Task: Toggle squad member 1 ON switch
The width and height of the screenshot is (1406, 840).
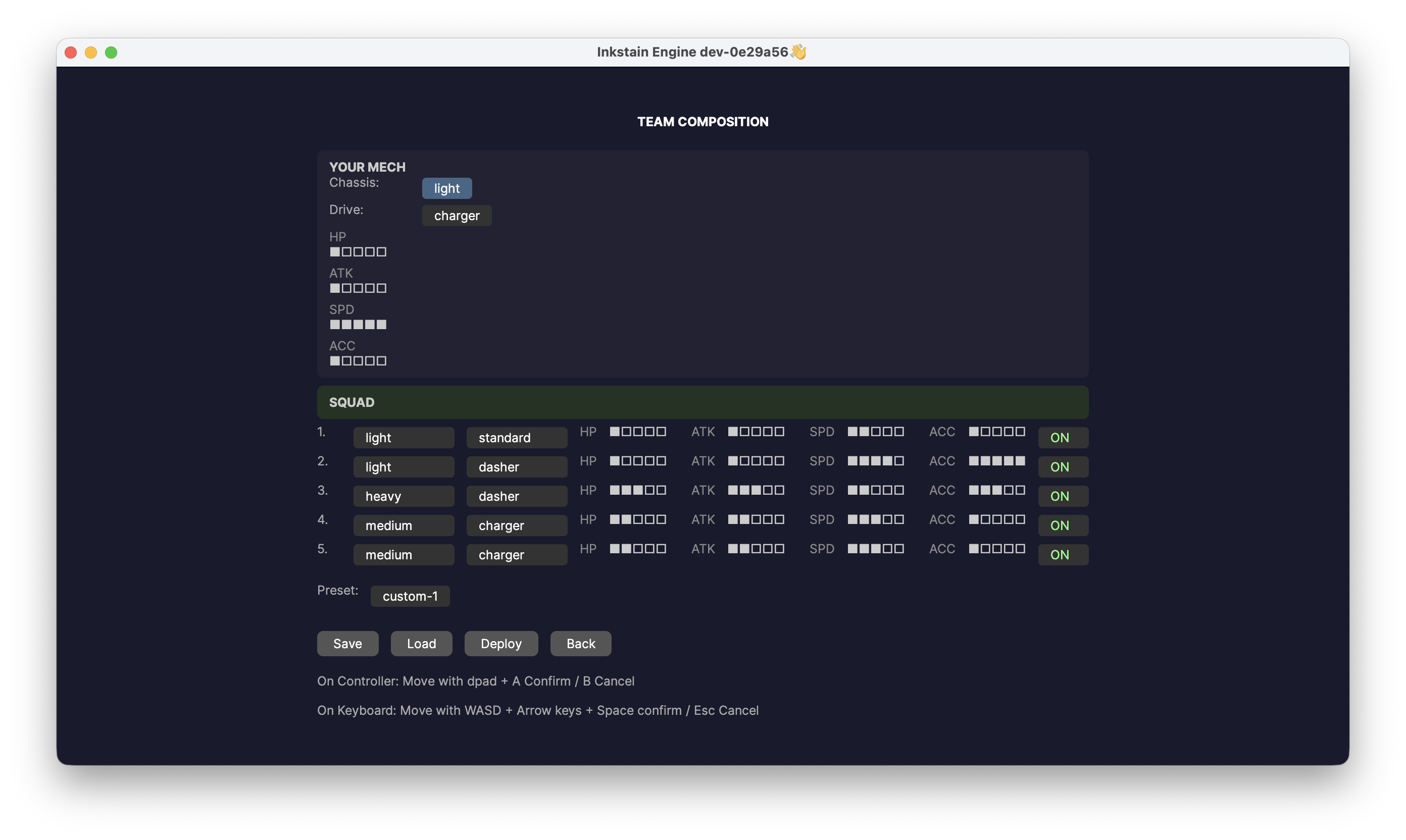Action: tap(1062, 438)
